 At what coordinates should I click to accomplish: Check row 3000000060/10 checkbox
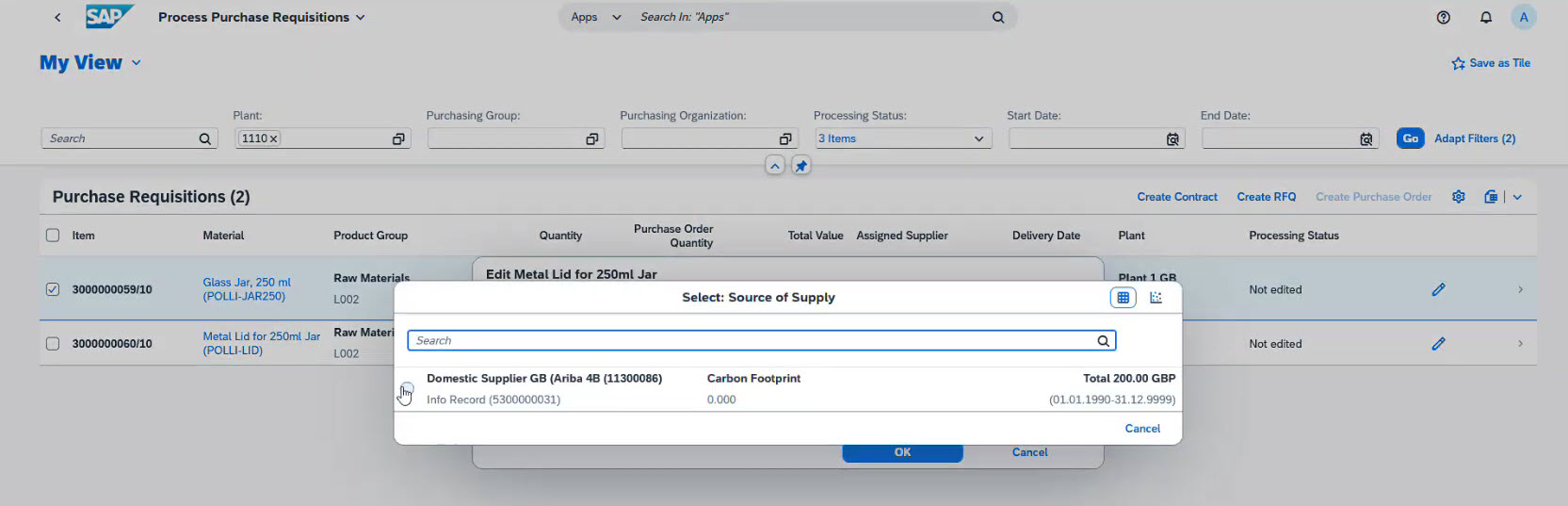[x=53, y=344]
